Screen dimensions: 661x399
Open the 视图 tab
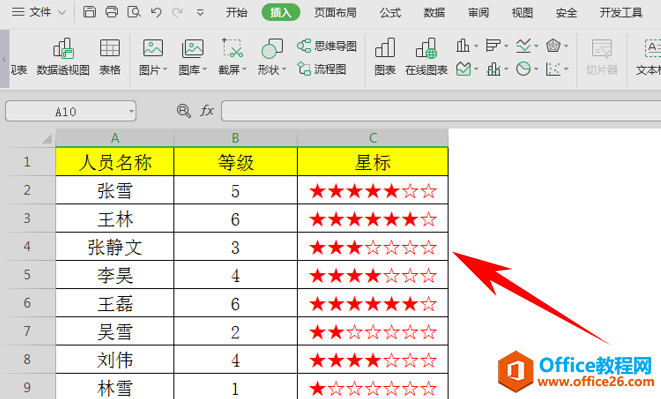click(x=522, y=13)
